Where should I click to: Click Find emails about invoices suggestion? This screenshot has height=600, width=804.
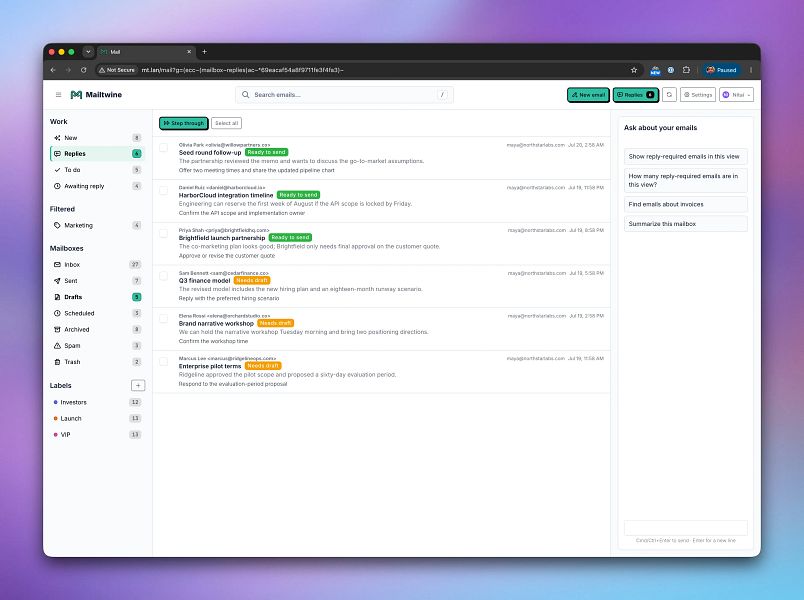point(686,204)
